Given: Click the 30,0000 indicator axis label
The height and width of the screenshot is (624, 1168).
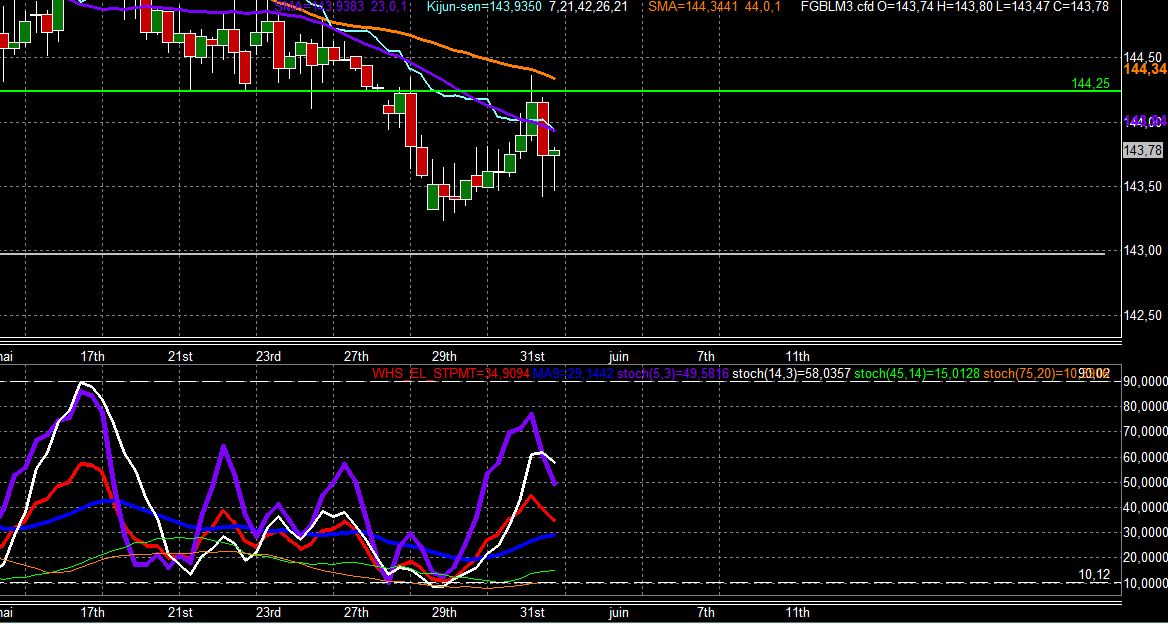Looking at the screenshot, I should [x=1146, y=532].
